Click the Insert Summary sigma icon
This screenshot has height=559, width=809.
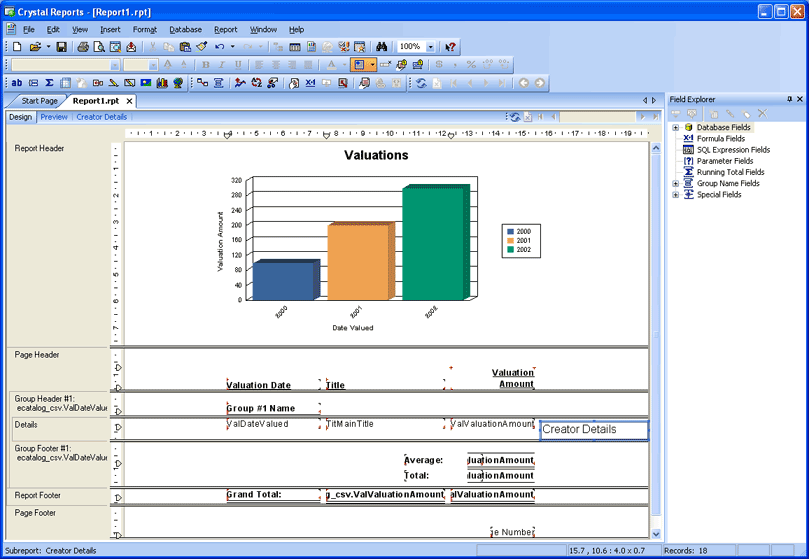tap(49, 83)
